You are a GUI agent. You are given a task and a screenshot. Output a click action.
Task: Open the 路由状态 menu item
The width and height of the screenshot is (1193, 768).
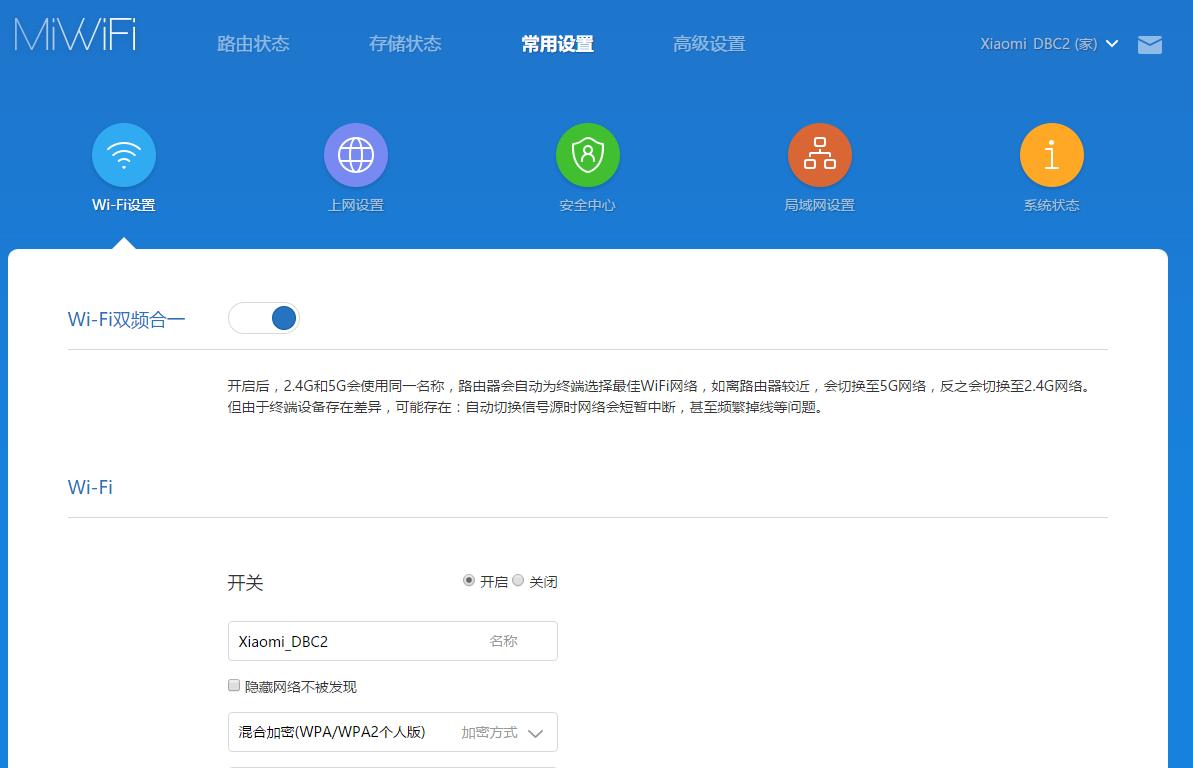click(253, 43)
